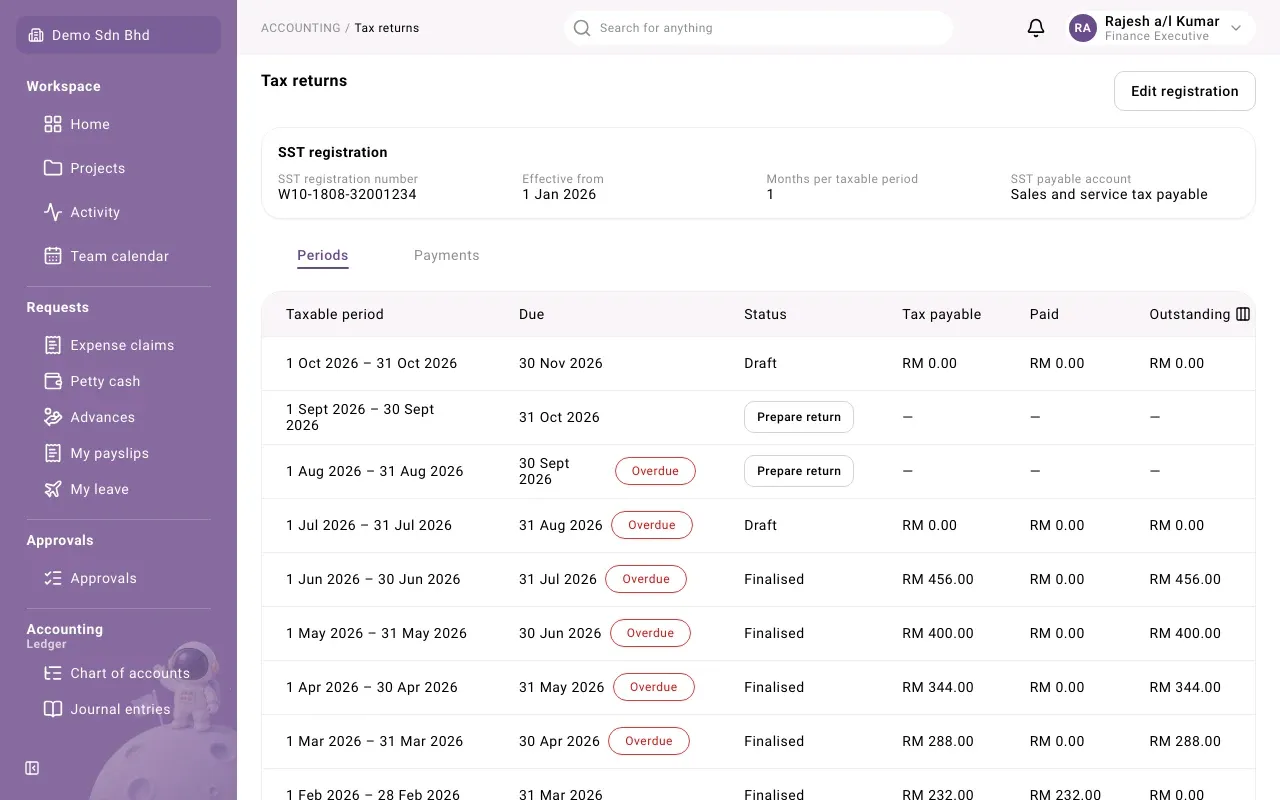Open the Activity pulse icon

53,212
